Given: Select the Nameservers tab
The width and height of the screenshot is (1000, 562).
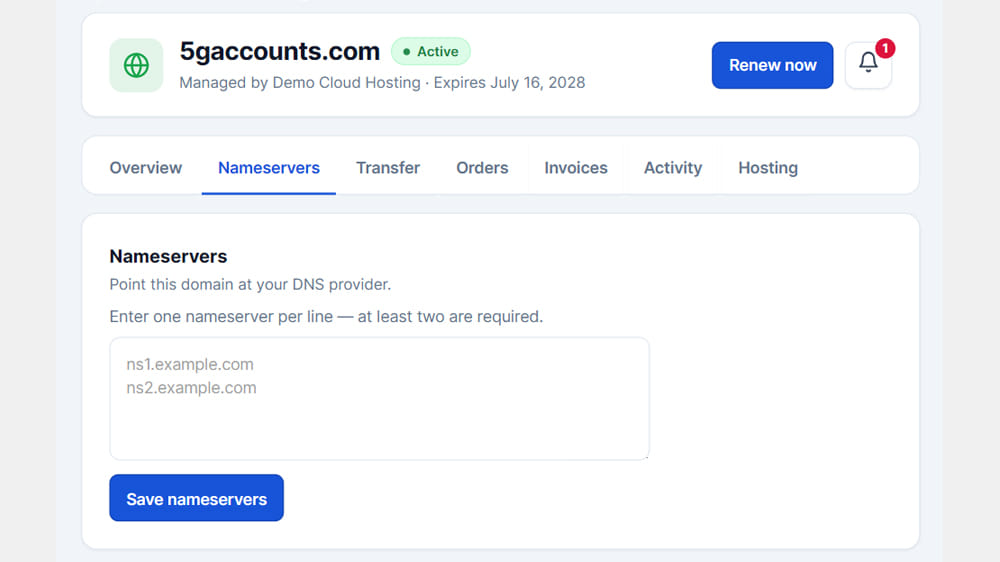Looking at the screenshot, I should 268,168.
